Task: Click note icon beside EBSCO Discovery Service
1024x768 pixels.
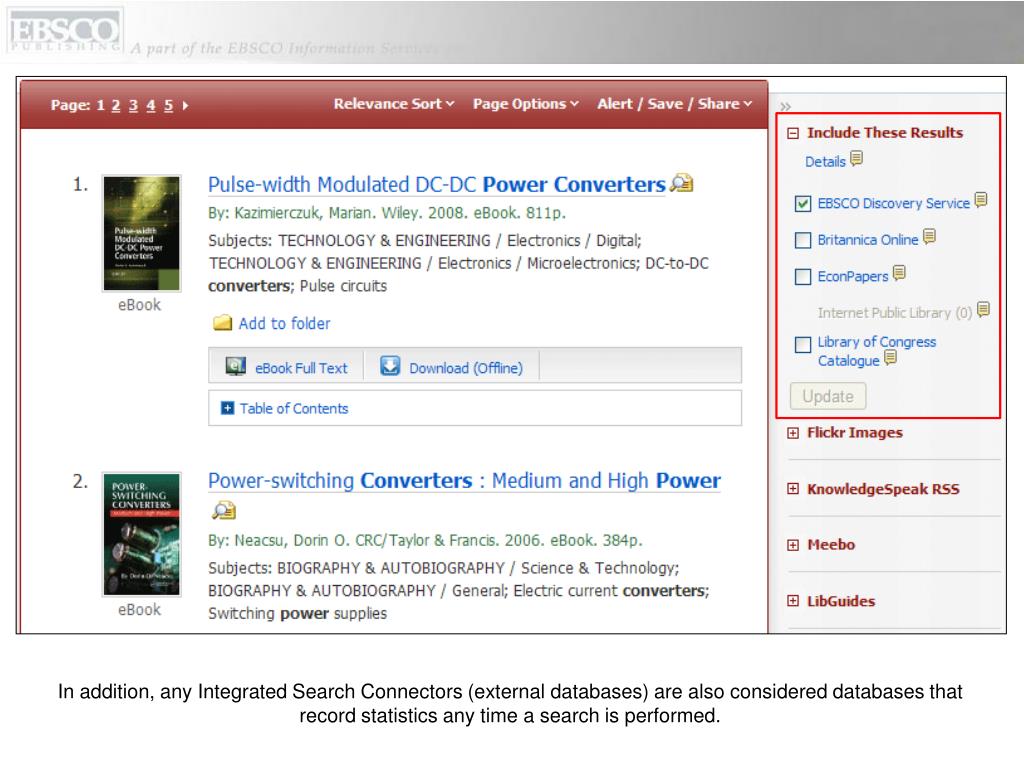Action: coord(980,200)
